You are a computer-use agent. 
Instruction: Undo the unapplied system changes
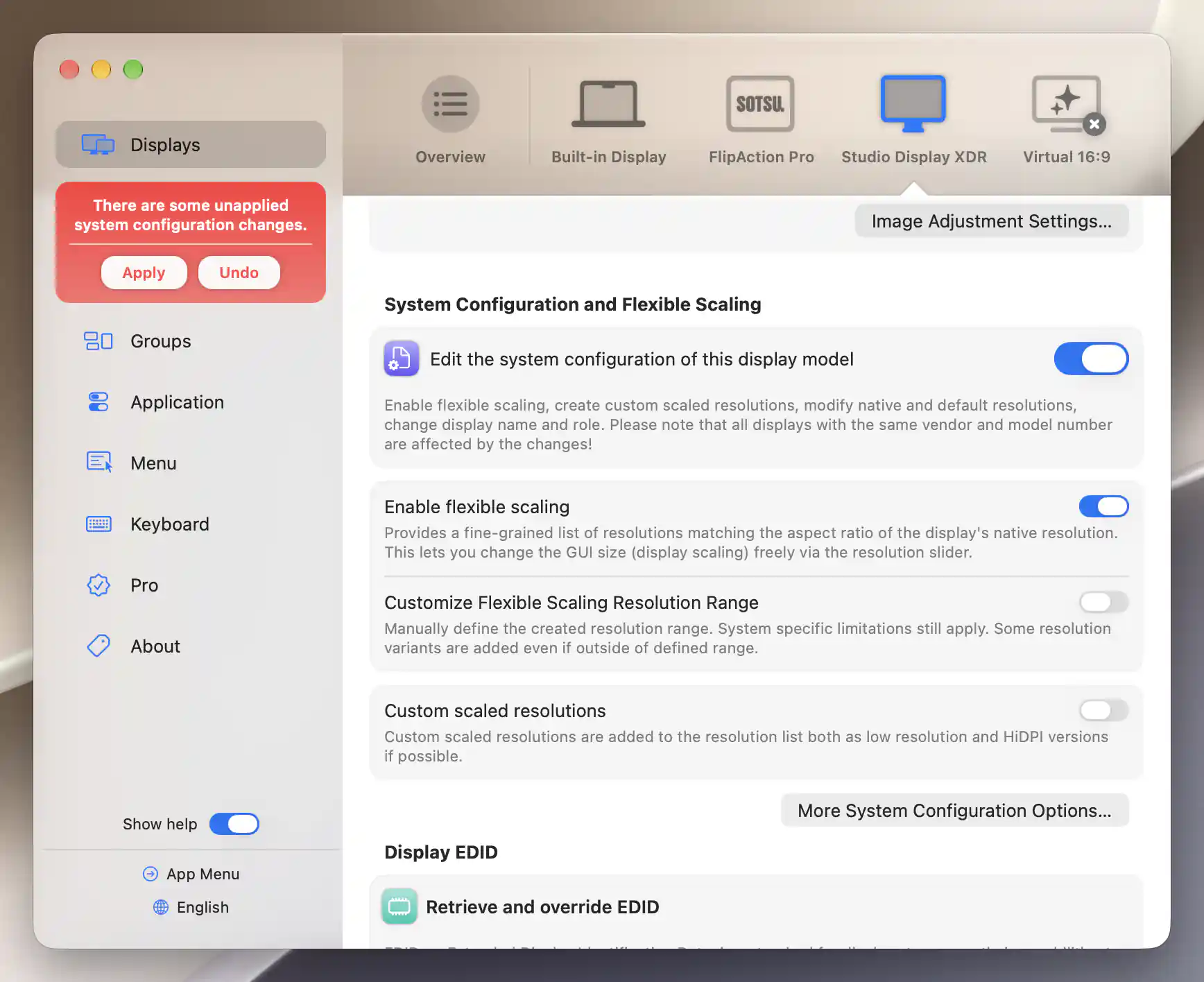[x=239, y=273]
